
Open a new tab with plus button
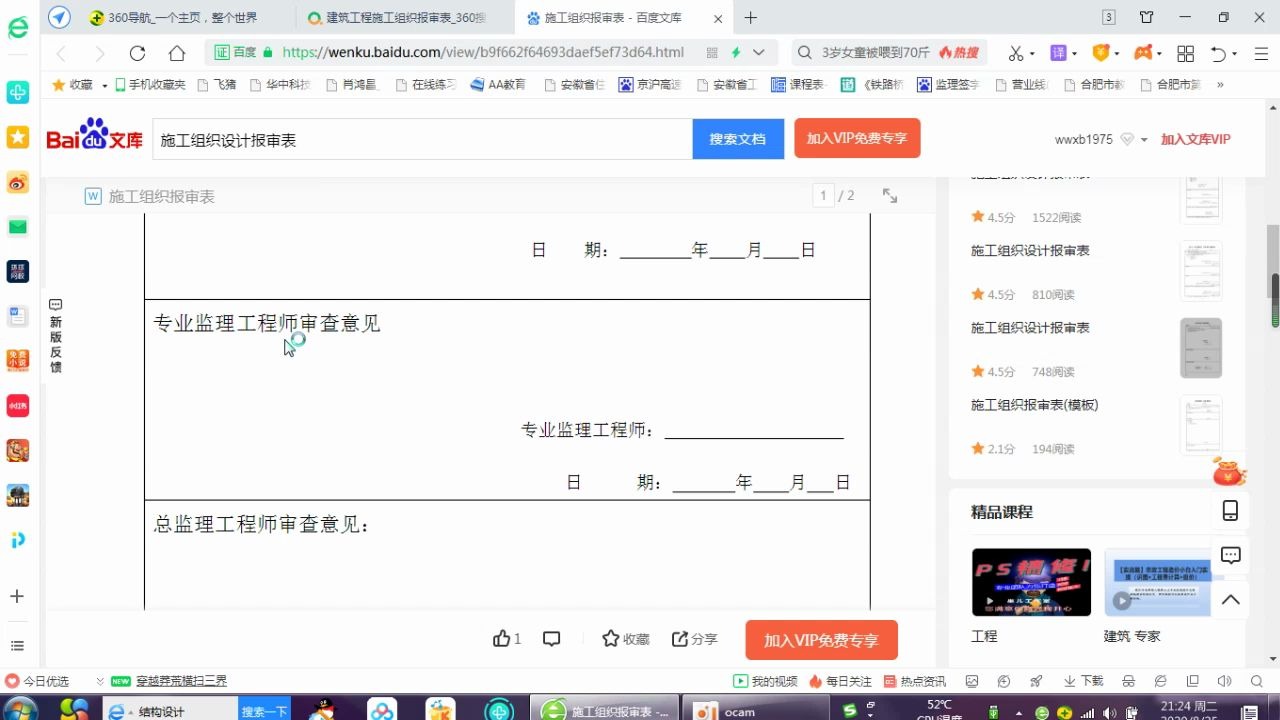[x=751, y=17]
